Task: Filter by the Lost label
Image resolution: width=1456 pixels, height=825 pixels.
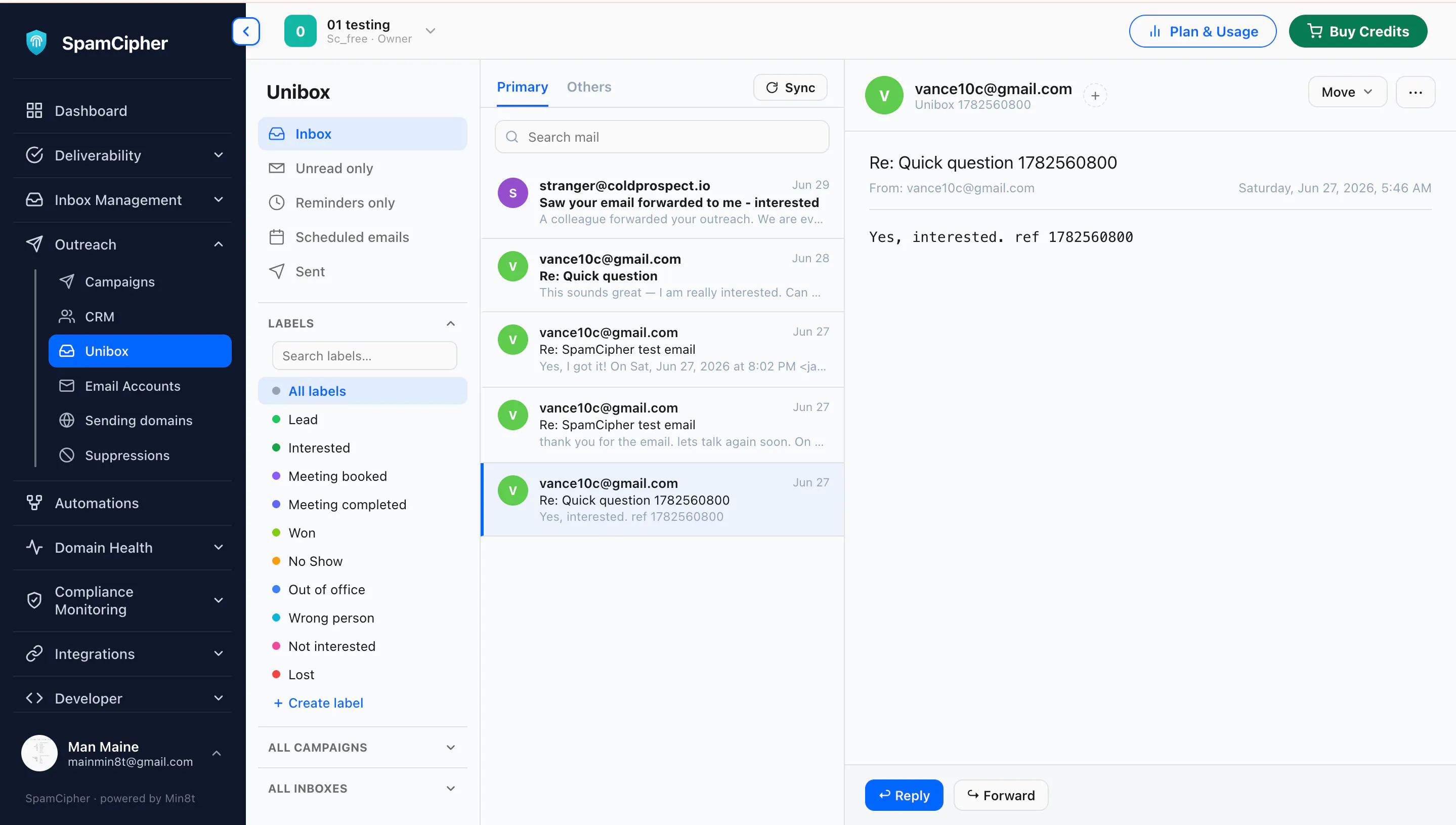Action: pos(362,674)
